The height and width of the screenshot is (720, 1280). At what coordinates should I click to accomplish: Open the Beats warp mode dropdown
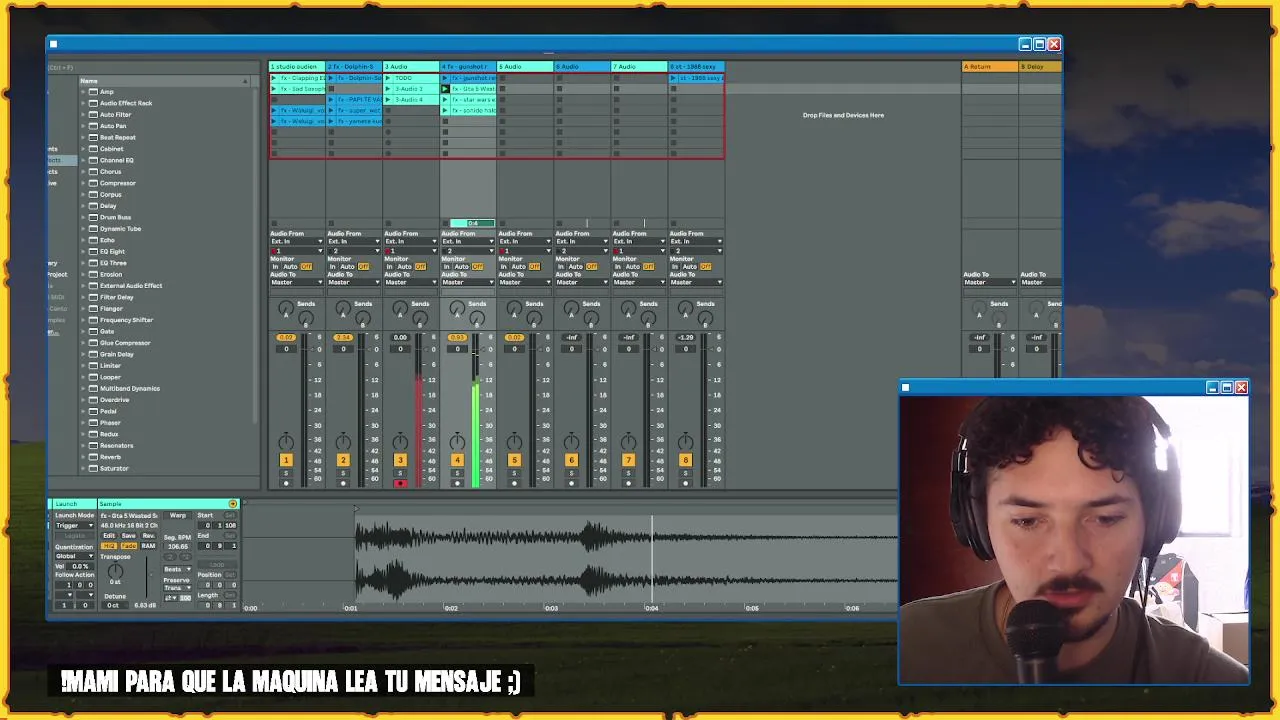[178, 569]
